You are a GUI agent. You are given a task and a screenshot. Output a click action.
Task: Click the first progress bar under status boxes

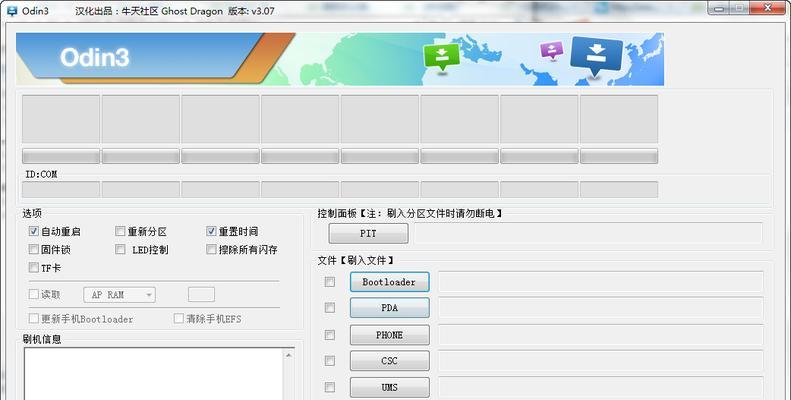pos(61,156)
